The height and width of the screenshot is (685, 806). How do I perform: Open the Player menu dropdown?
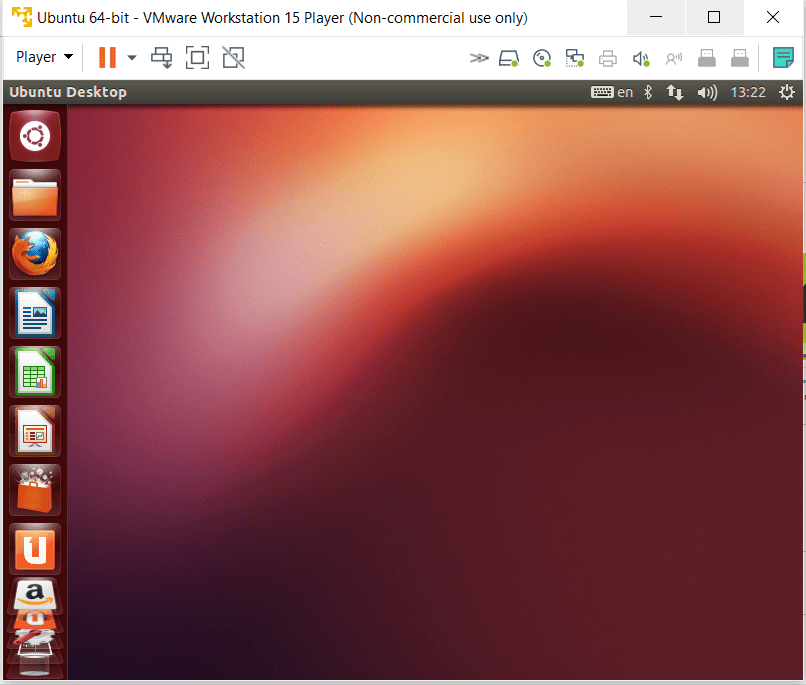click(x=44, y=57)
